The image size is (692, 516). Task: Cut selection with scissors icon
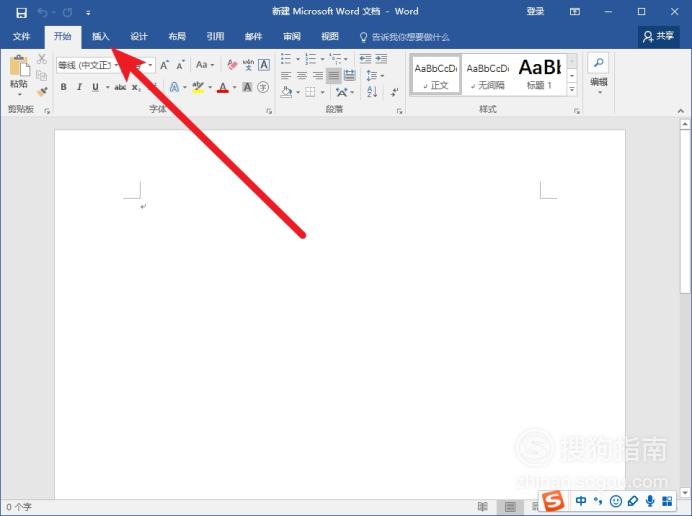click(x=42, y=59)
